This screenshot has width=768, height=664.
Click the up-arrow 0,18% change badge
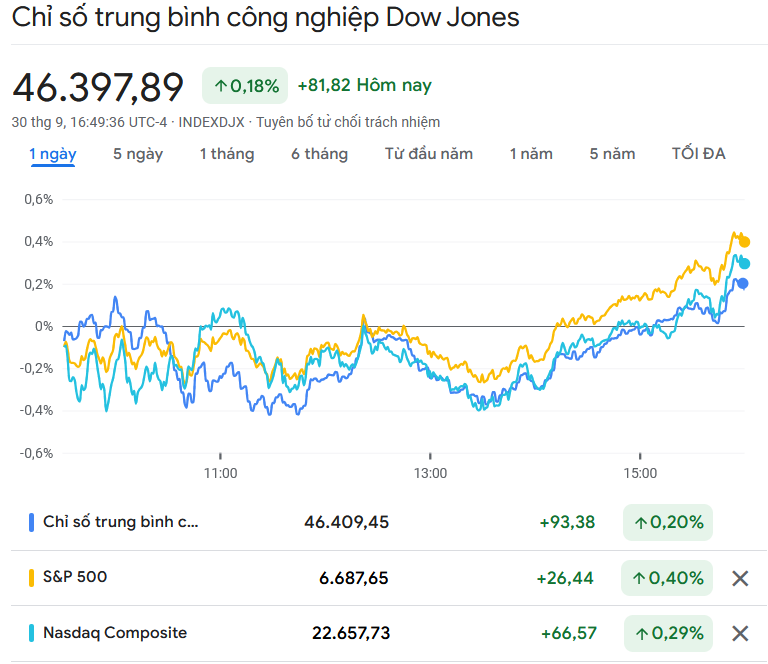(x=245, y=86)
